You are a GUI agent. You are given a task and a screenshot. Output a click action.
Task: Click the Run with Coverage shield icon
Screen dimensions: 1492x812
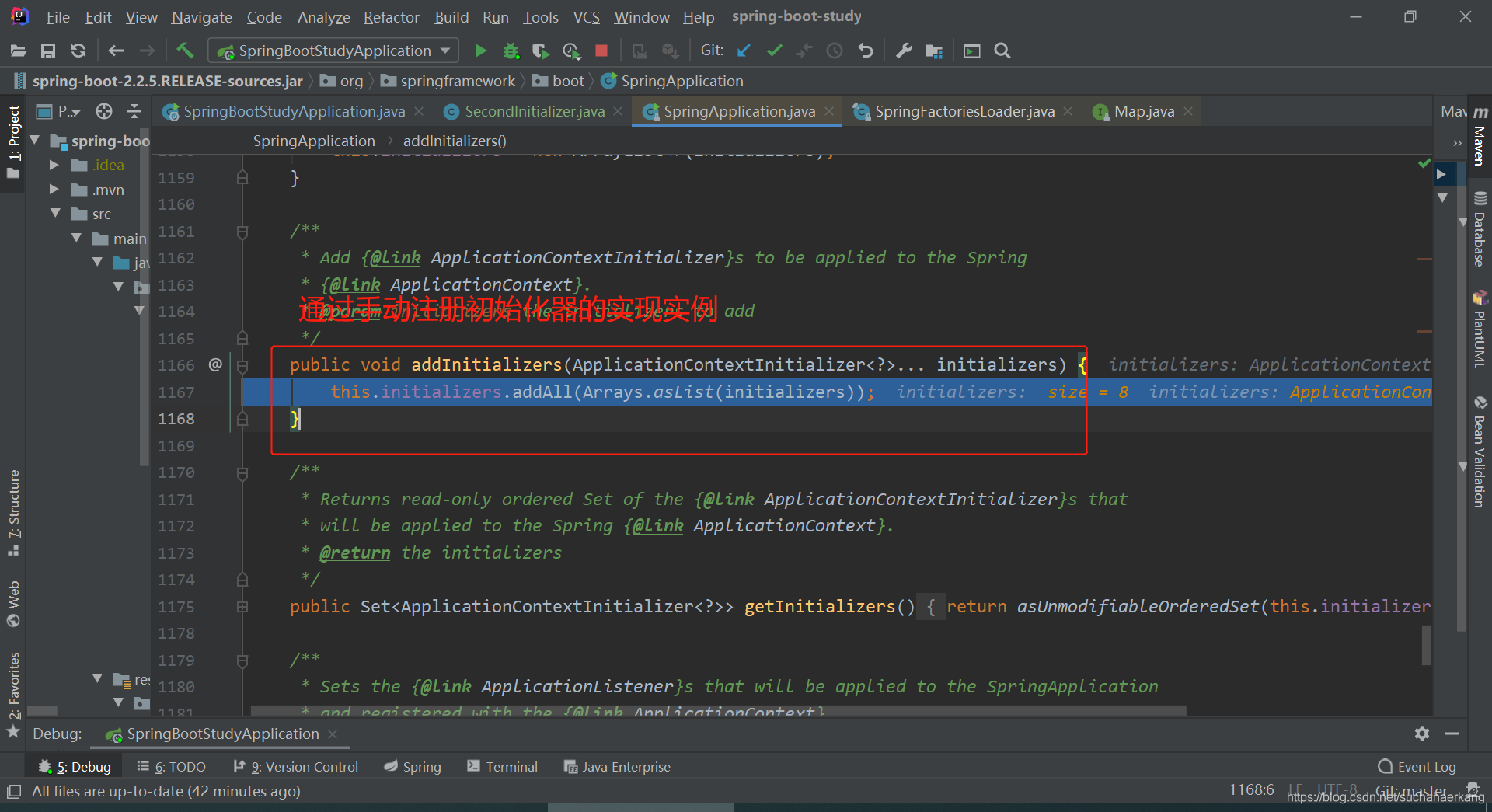click(541, 51)
